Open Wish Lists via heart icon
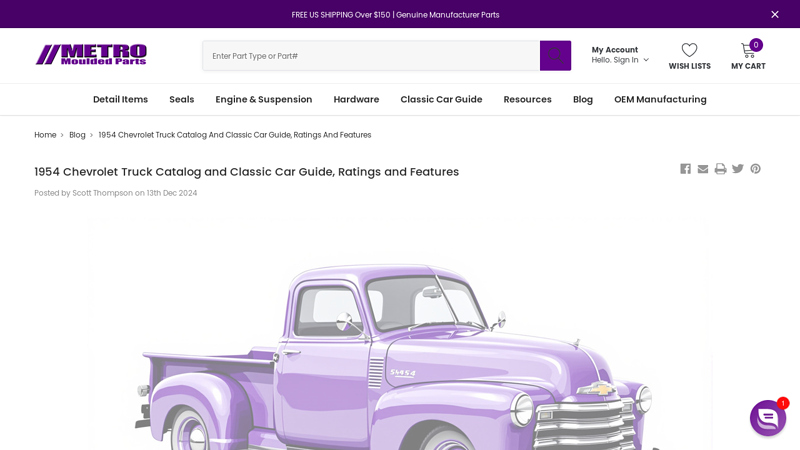 (689, 50)
